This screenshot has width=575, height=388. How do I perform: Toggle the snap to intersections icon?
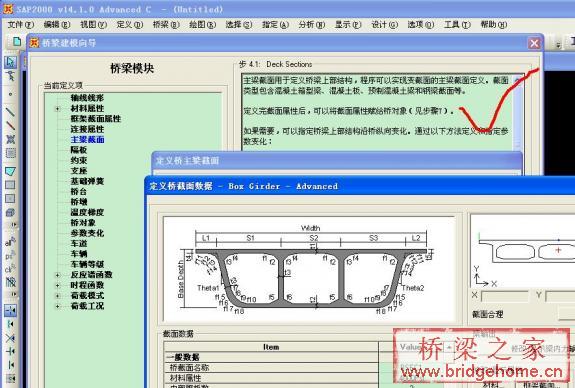(x=10, y=338)
